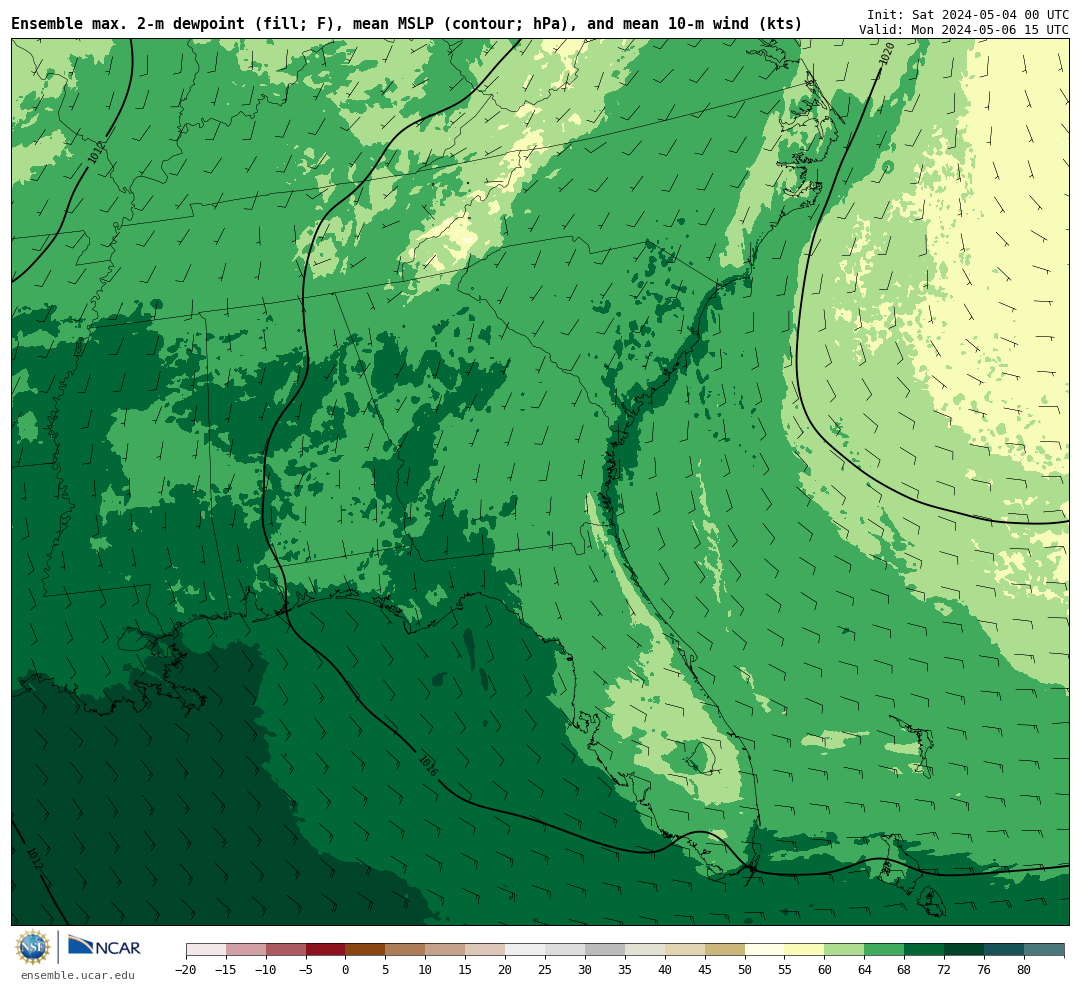Image resolution: width=1080 pixels, height=988 pixels.
Task: Click the 30 colorbar tick label
Action: (x=585, y=970)
